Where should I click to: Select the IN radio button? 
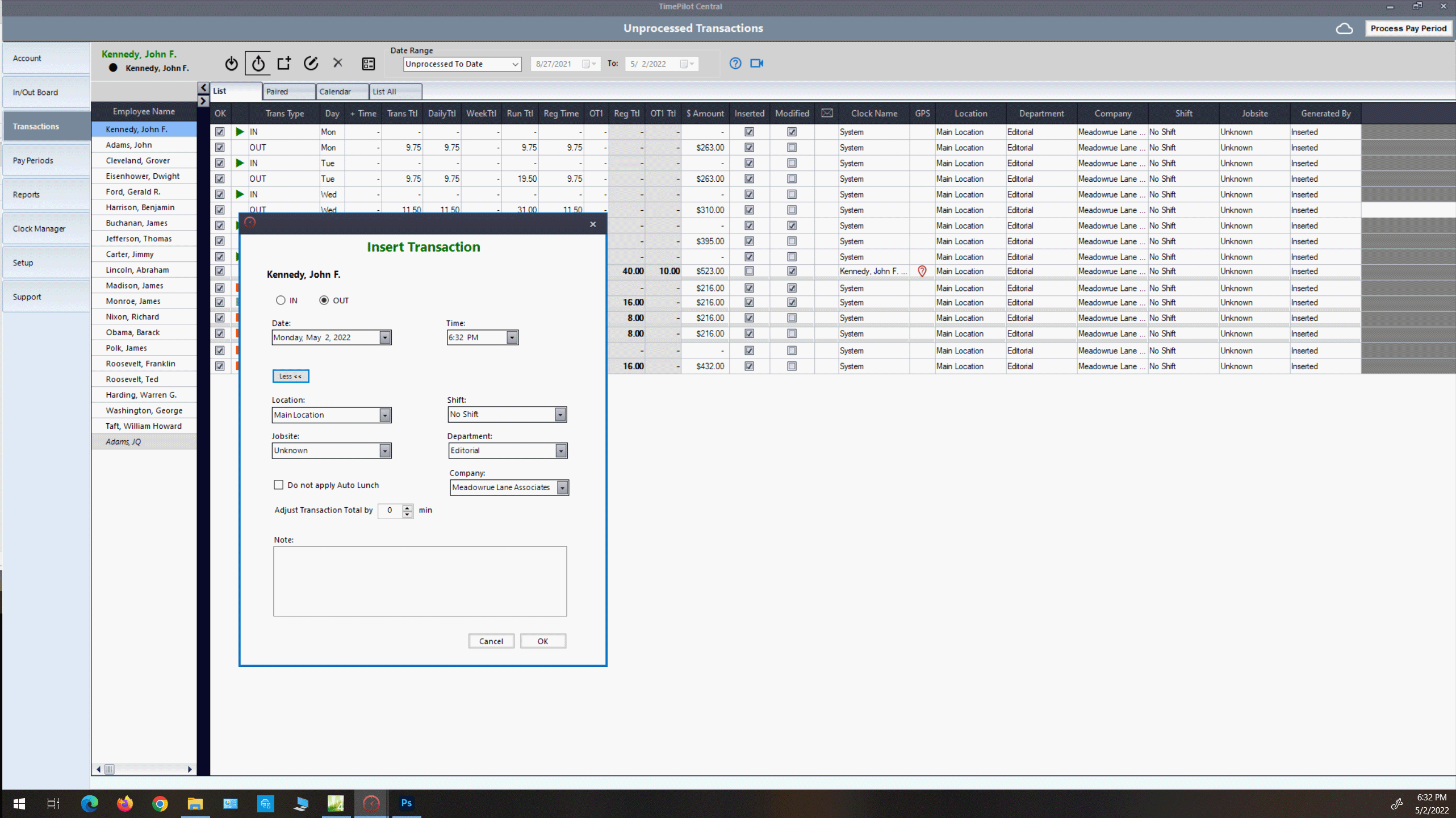[x=281, y=301]
